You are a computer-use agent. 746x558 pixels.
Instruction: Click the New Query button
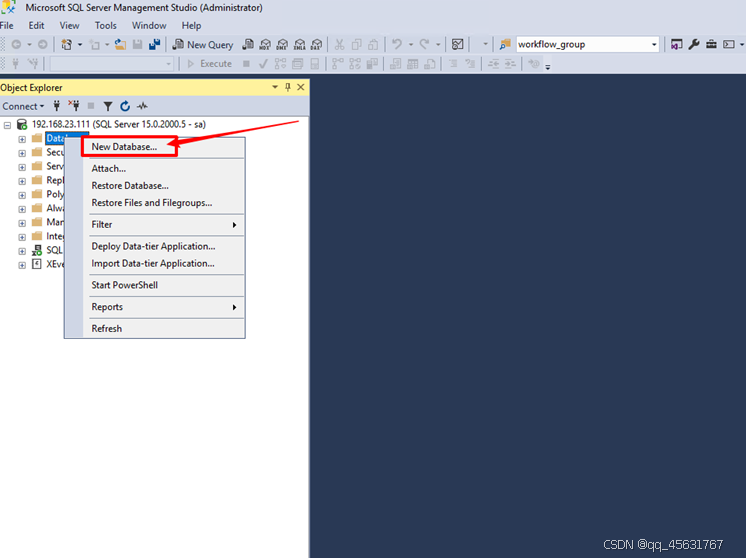coord(203,45)
